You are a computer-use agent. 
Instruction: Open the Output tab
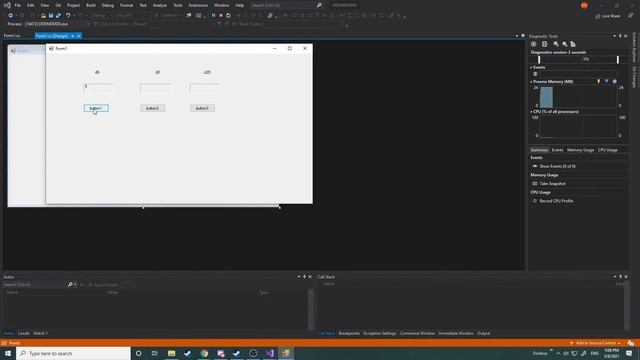[x=484, y=333]
